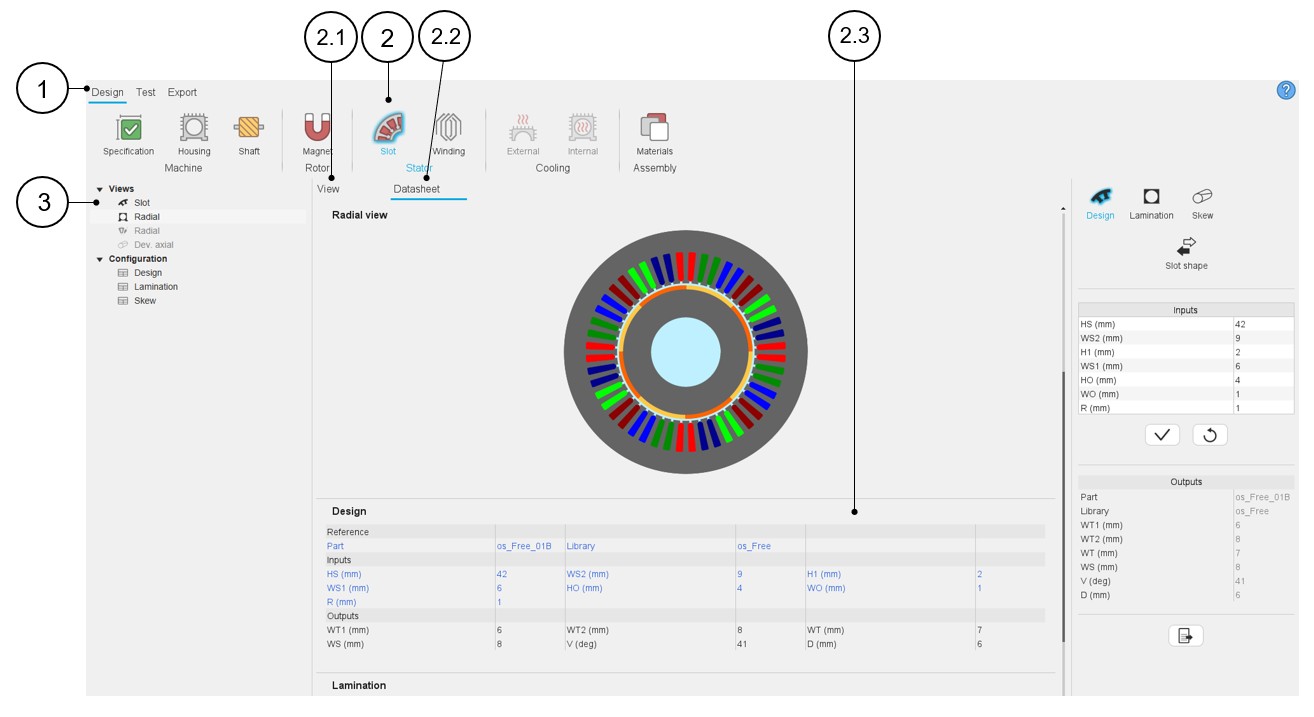
Task: Select the Winding stator icon
Action: (448, 130)
